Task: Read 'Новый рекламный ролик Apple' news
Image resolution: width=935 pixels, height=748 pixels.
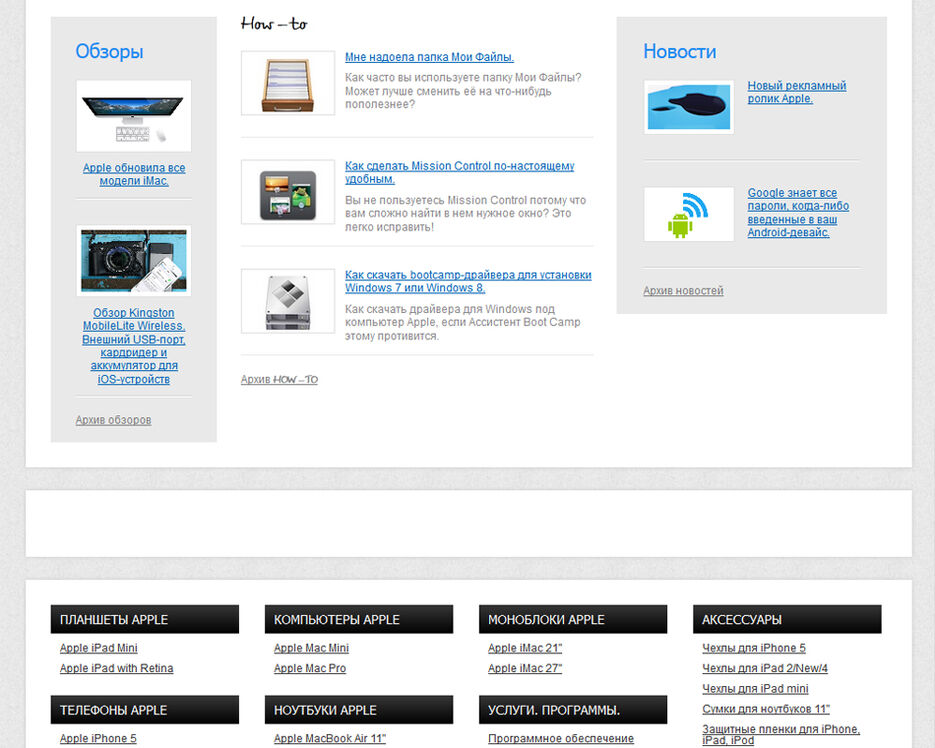Action: (796, 93)
